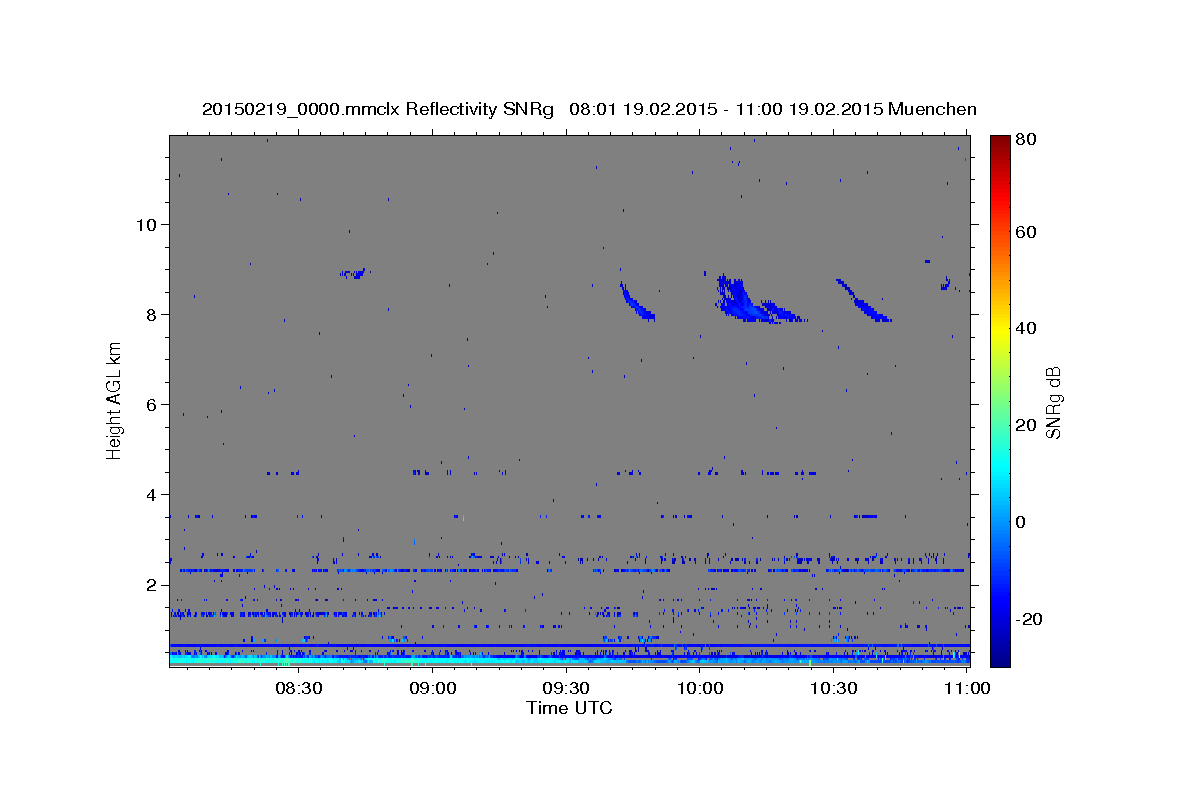Click the plot title text starting 20150219_0000.mmclx
This screenshot has width=1200, height=800.
(589, 109)
